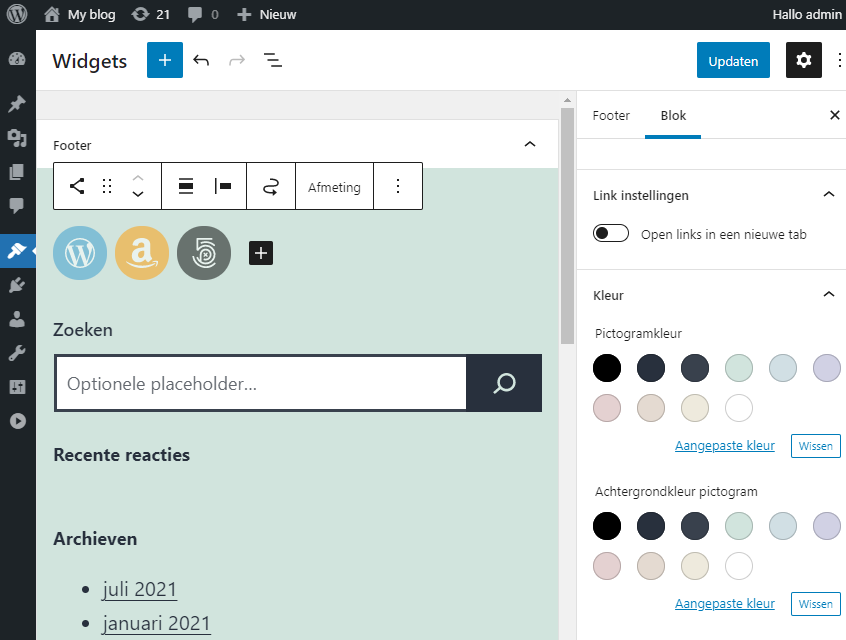Screen dimensions: 846x640
Task: Pick black Pictogramkleur swatch
Action: pyautogui.click(x=607, y=368)
